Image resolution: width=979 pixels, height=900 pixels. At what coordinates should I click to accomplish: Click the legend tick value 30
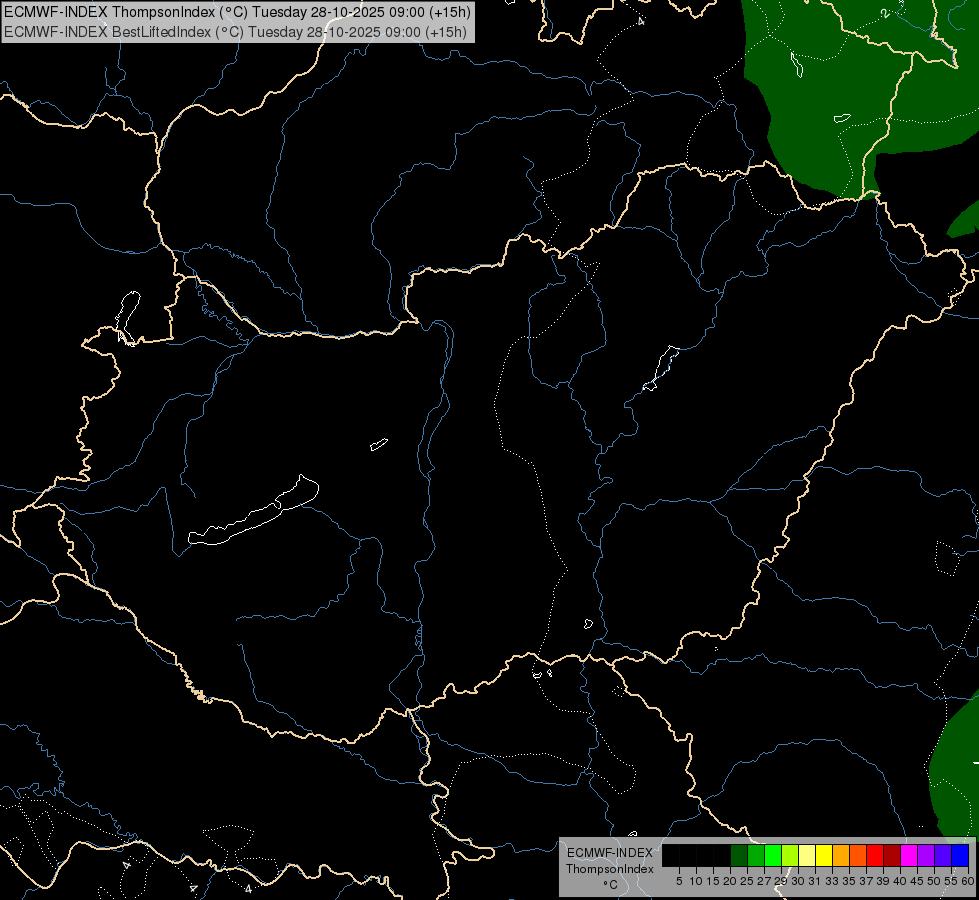click(x=798, y=881)
